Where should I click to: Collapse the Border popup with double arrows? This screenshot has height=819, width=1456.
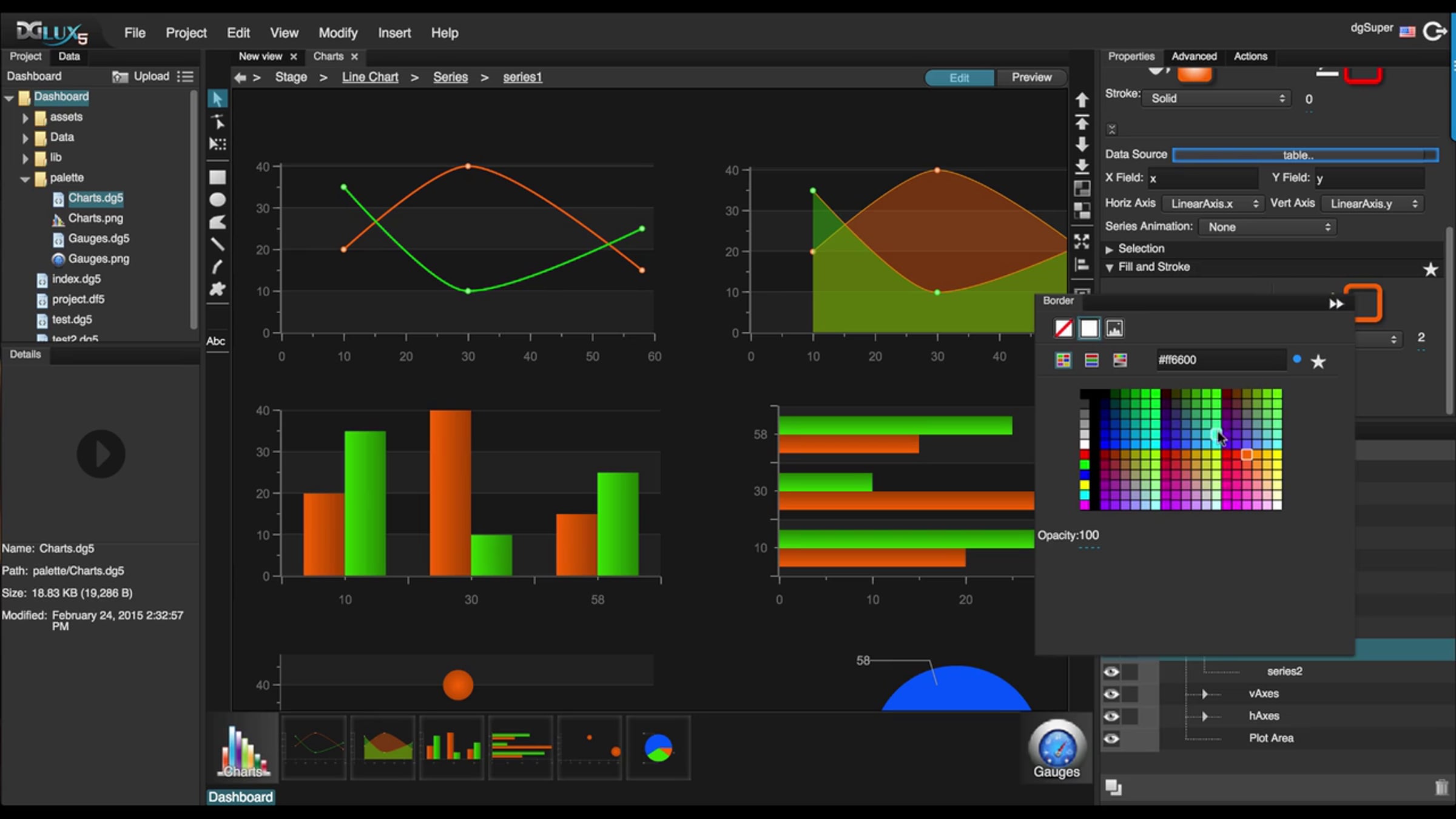pyautogui.click(x=1336, y=303)
